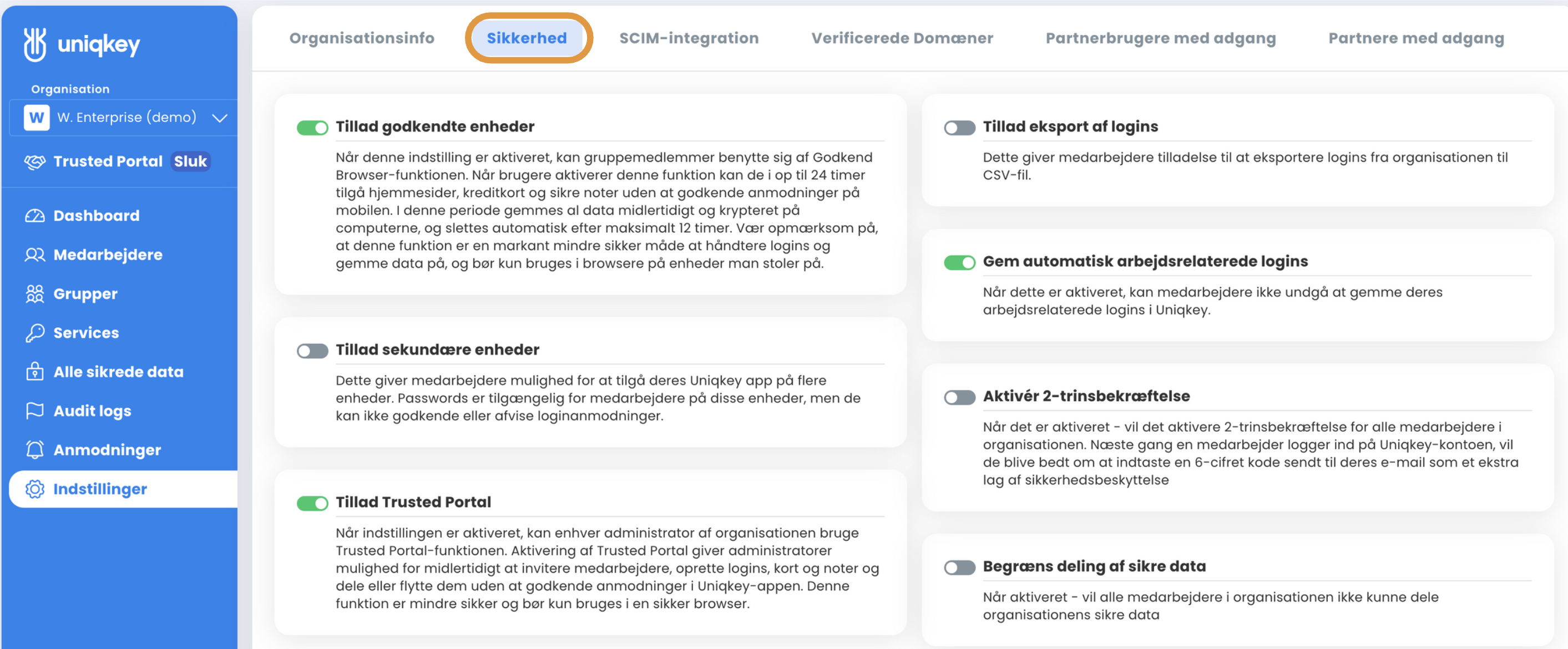The image size is (1568, 649).
Task: Click the Tillad sekundære enheder heading
Action: click(x=437, y=350)
